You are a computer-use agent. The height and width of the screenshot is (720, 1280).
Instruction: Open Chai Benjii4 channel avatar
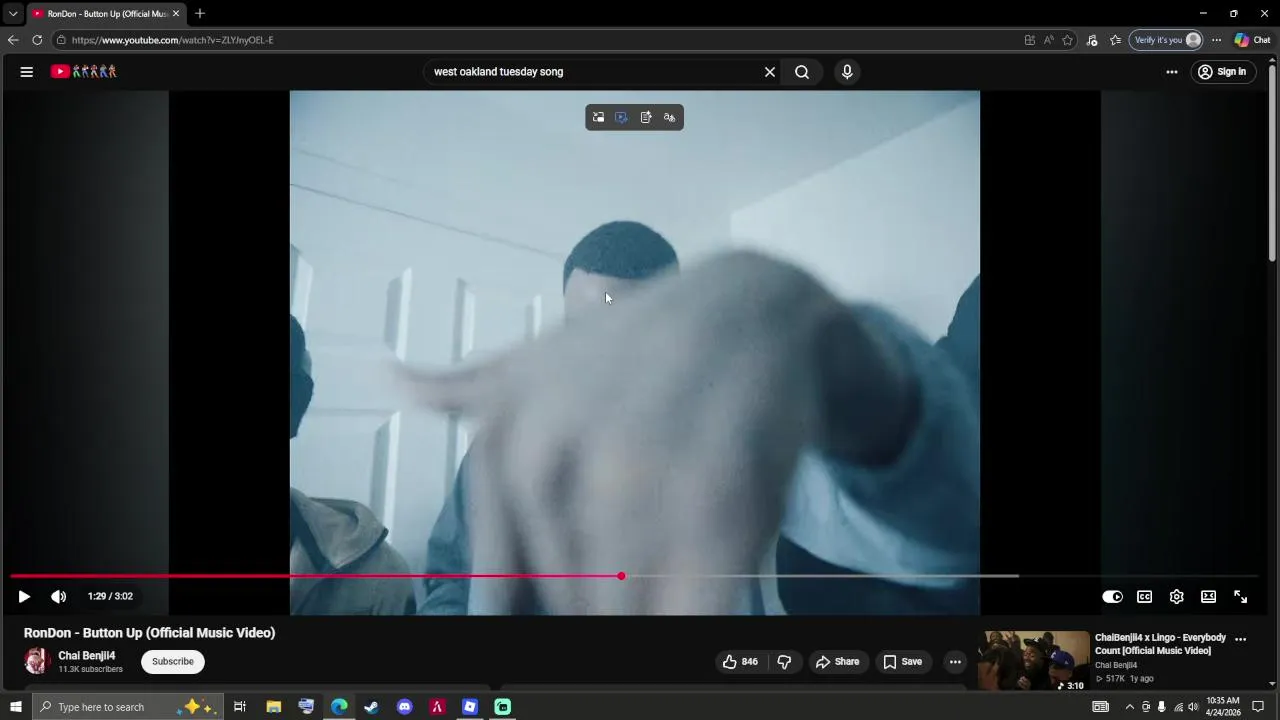click(x=37, y=661)
